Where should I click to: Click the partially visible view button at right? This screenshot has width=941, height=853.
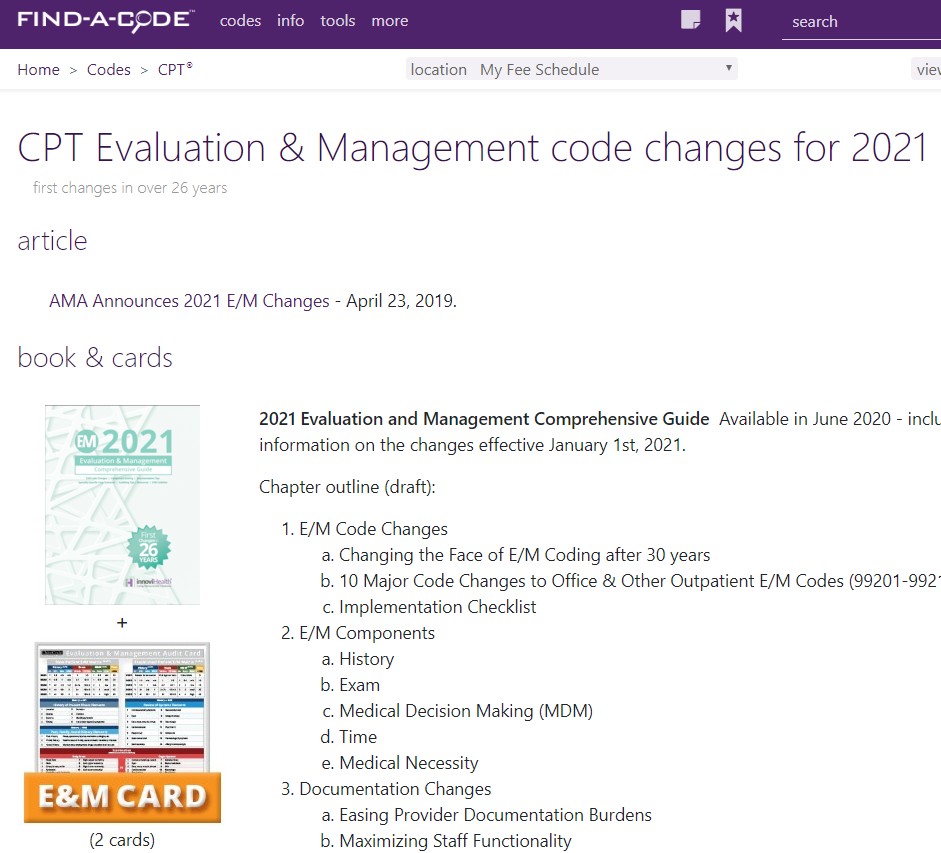pos(926,69)
